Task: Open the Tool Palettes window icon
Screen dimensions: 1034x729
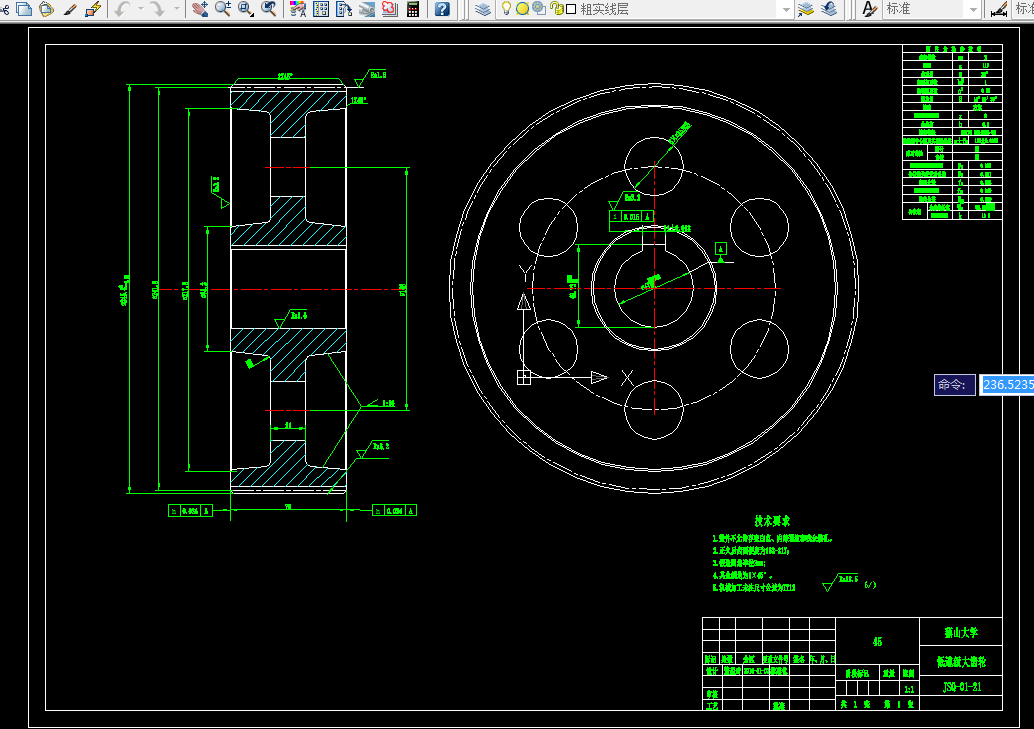Action: [344, 9]
